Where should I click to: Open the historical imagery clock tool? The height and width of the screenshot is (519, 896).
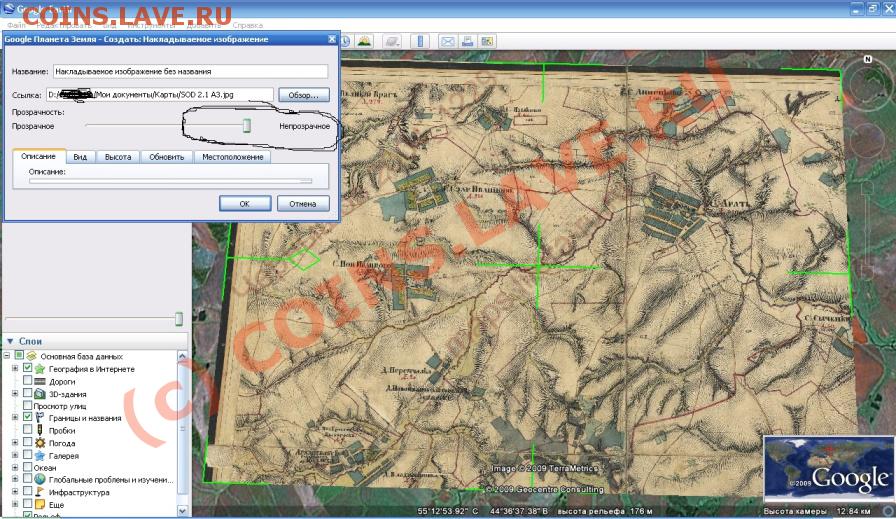coord(346,41)
